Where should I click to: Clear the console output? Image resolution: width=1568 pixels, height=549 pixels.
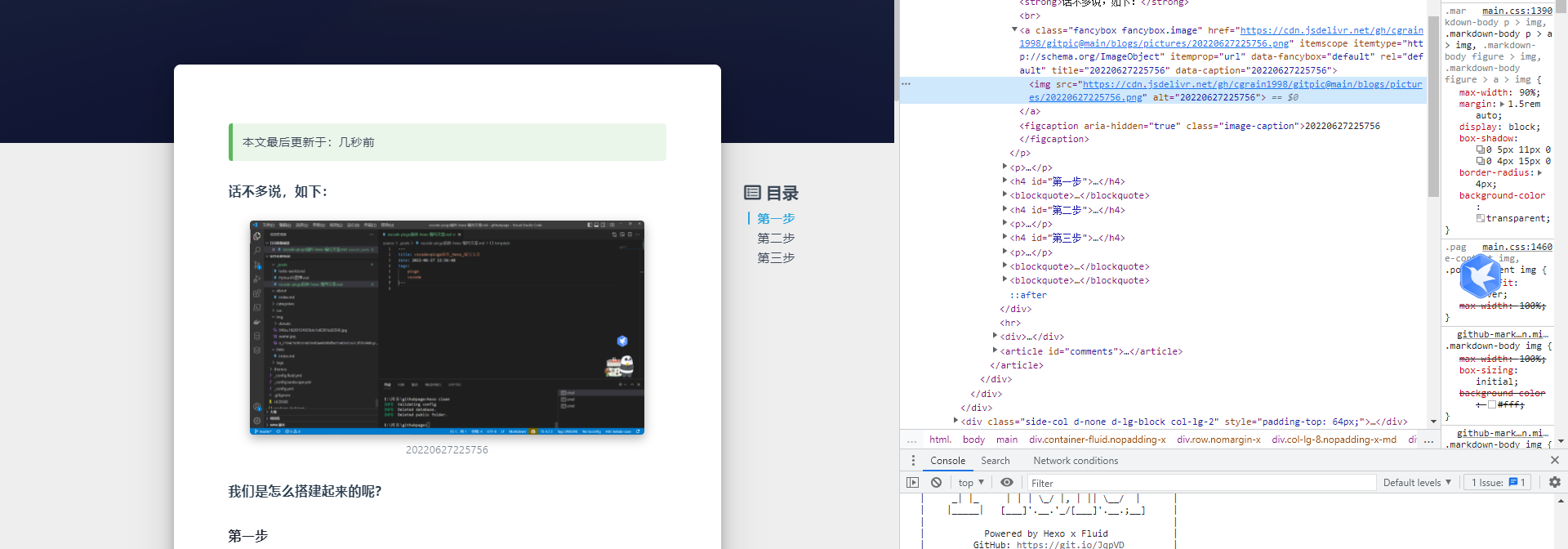(936, 483)
